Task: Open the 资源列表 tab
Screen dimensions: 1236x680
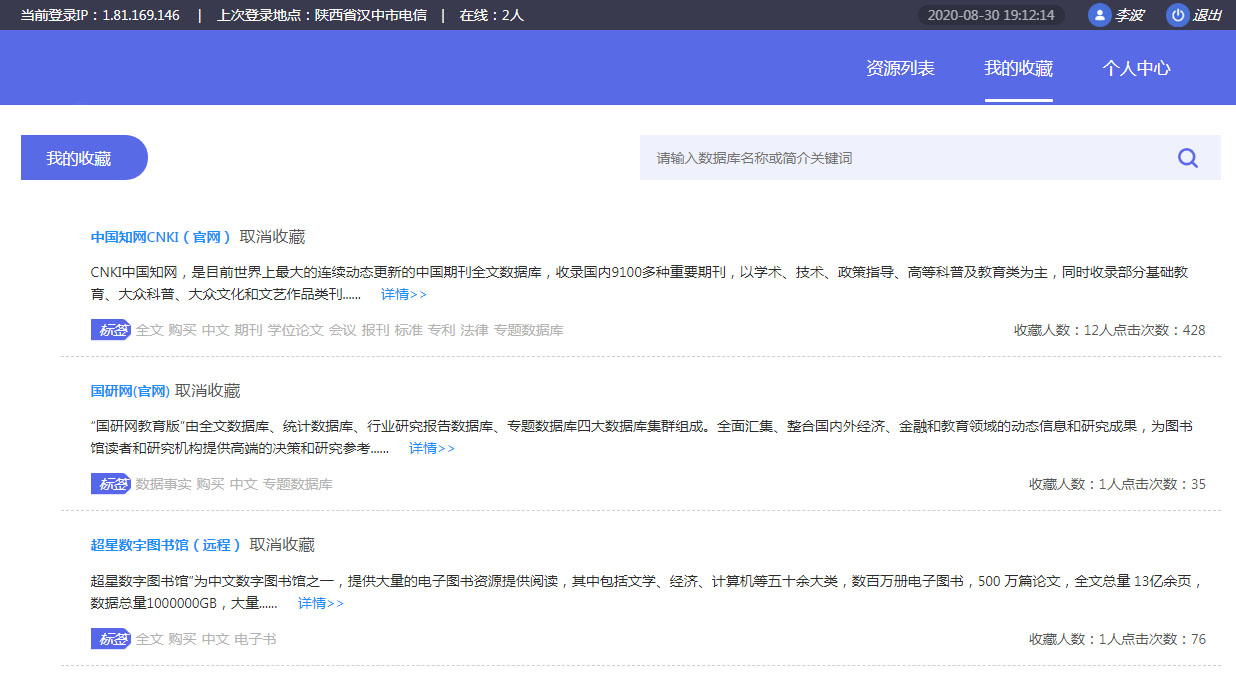Action: coord(900,68)
